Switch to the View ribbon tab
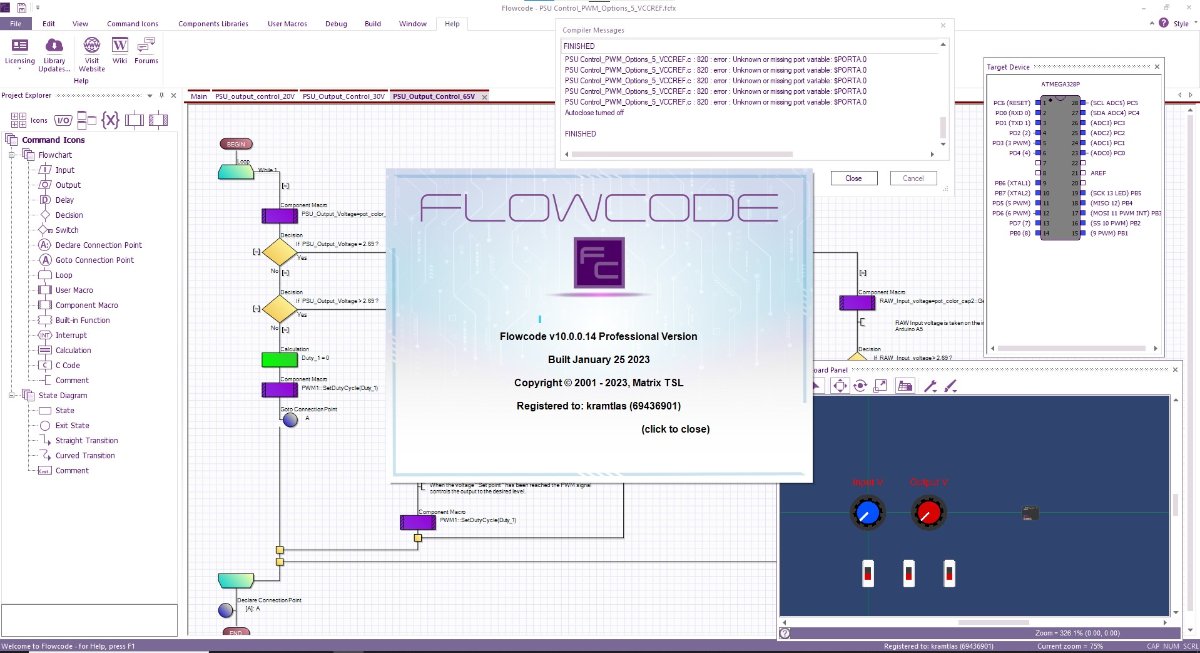The width and height of the screenshot is (1200, 653). pyautogui.click(x=80, y=23)
